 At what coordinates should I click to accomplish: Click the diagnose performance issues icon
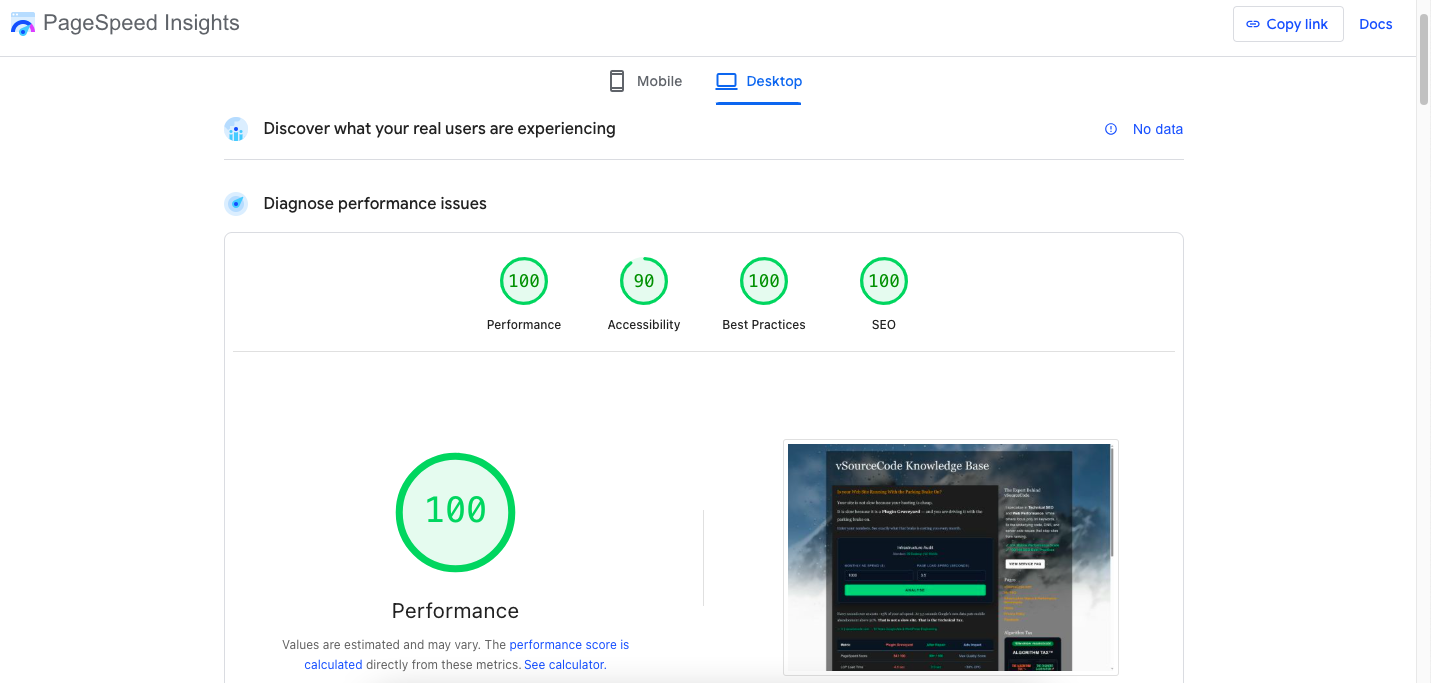pyautogui.click(x=236, y=204)
